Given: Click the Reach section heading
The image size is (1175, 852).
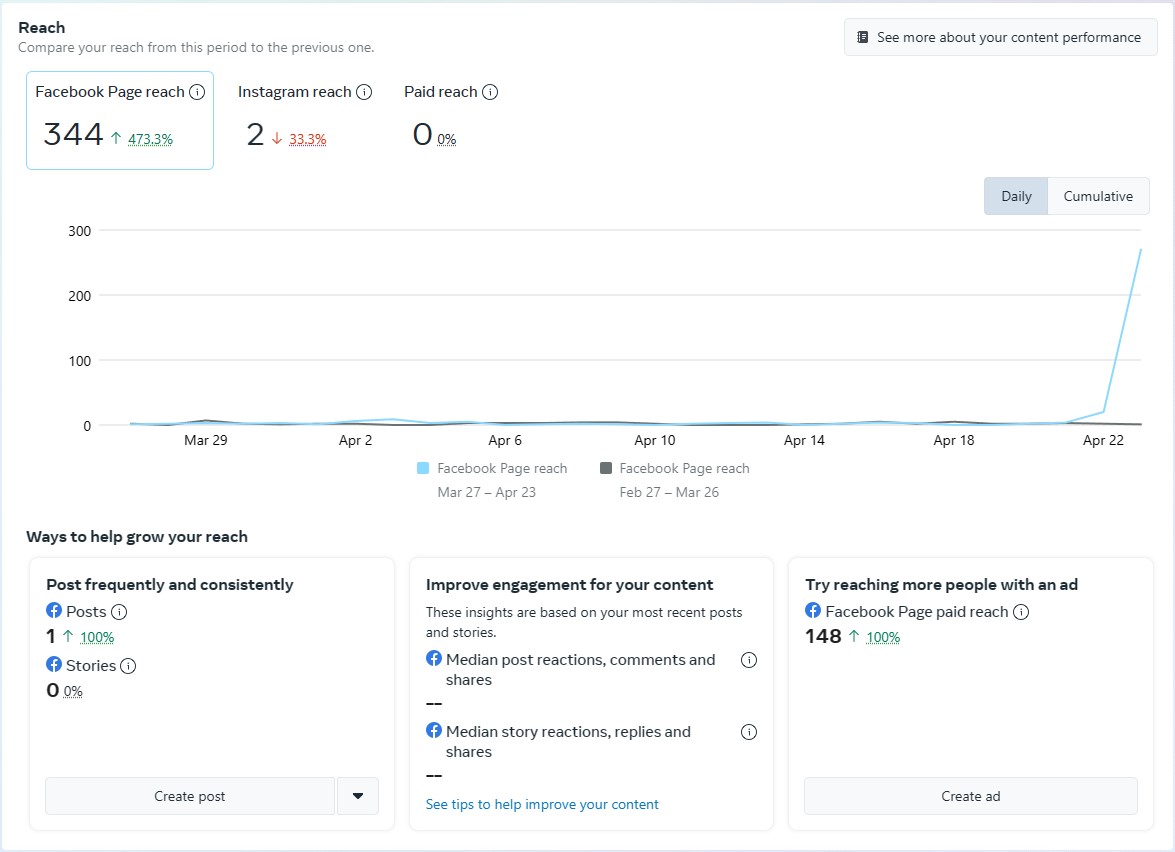Looking at the screenshot, I should click(42, 28).
